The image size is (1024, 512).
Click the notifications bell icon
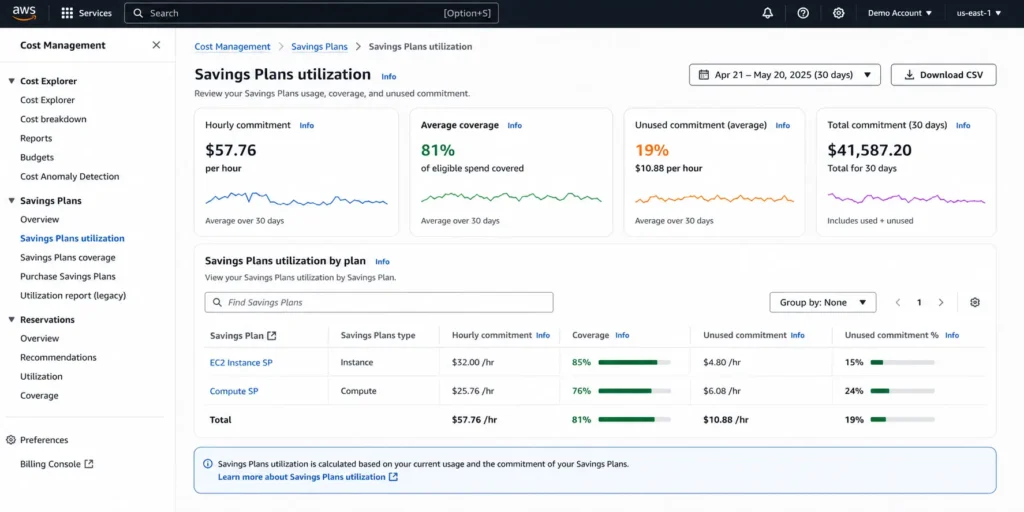click(x=768, y=13)
